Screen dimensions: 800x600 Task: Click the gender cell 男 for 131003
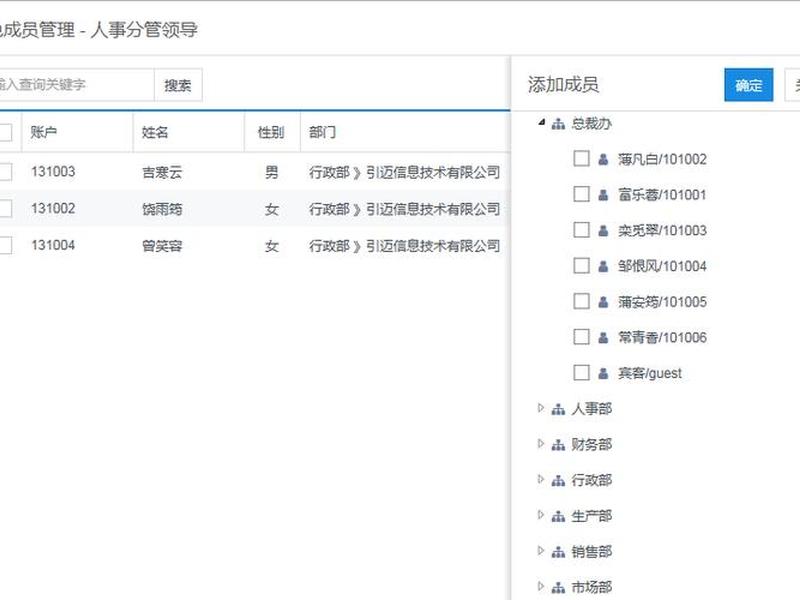(x=271, y=172)
